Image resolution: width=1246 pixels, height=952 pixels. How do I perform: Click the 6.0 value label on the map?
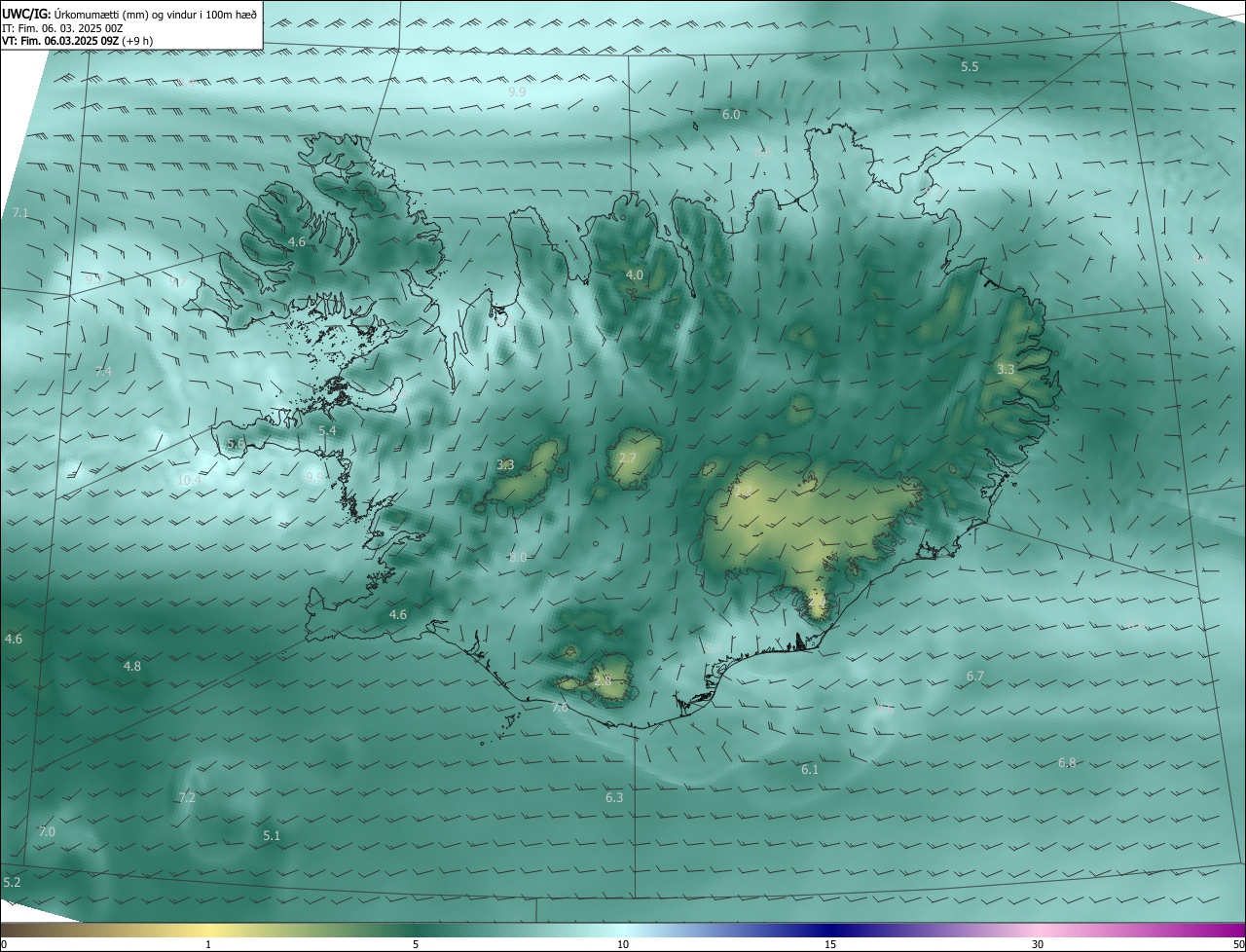[x=730, y=115]
